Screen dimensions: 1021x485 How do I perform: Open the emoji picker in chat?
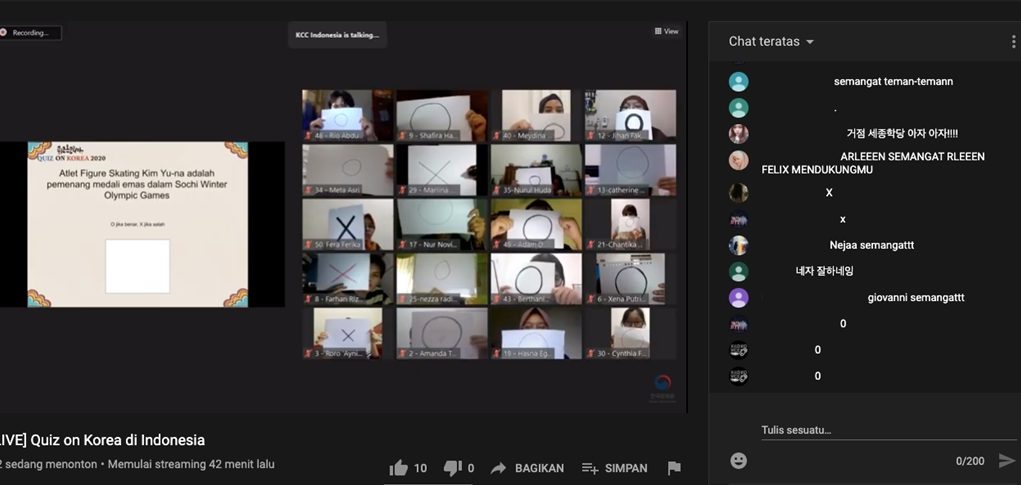(x=738, y=460)
